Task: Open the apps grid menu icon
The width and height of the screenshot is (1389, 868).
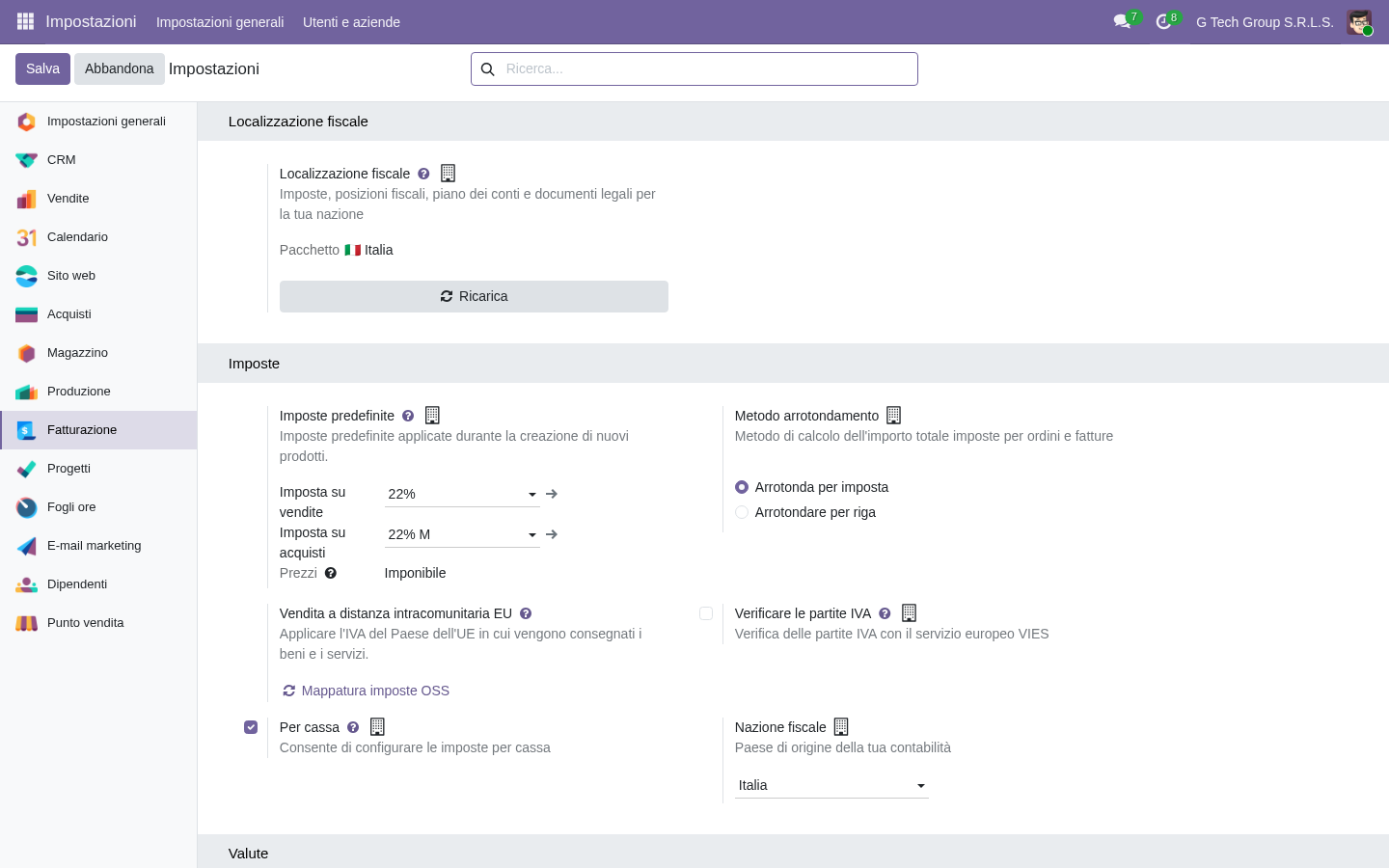Action: pyautogui.click(x=26, y=21)
